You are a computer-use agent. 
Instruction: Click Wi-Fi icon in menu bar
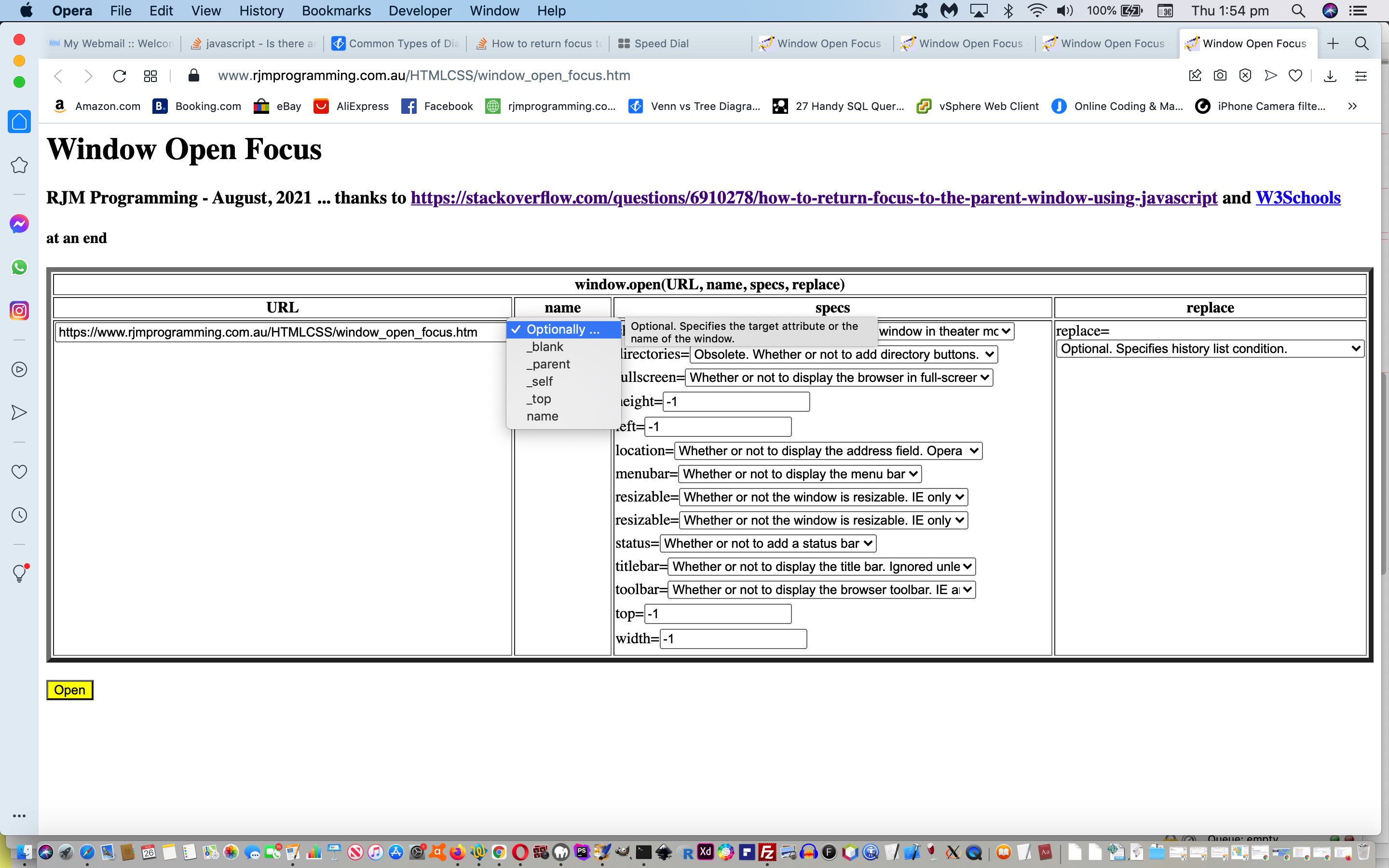(1036, 11)
